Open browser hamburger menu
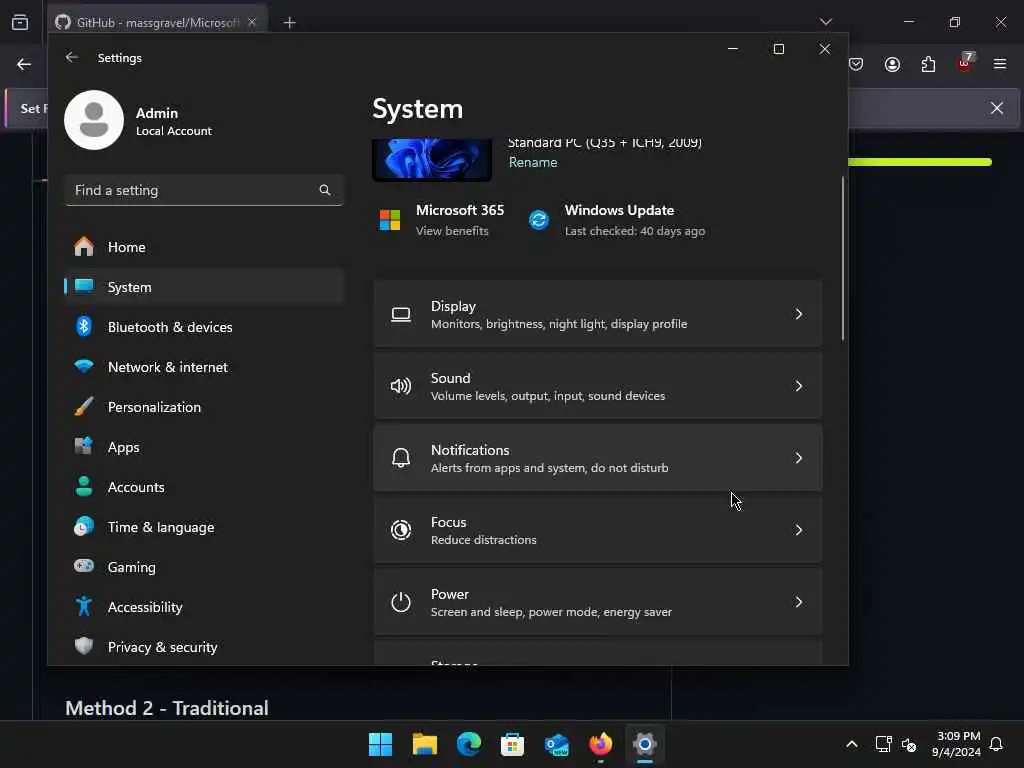 pos(1000,64)
